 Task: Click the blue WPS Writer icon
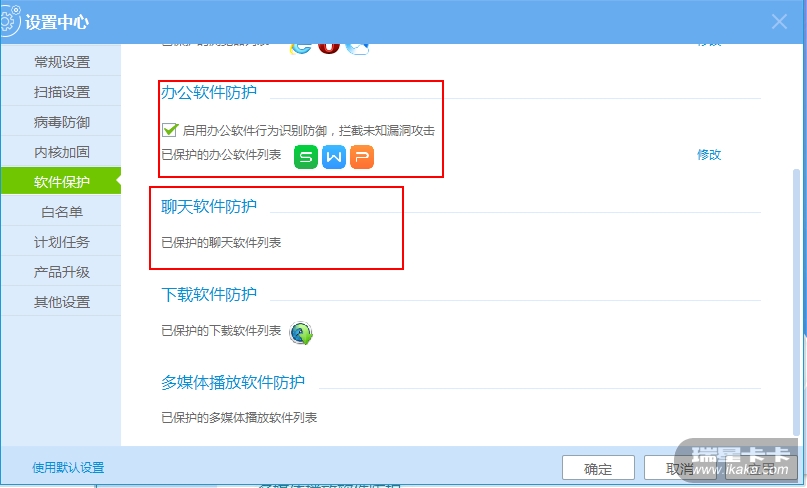point(334,157)
